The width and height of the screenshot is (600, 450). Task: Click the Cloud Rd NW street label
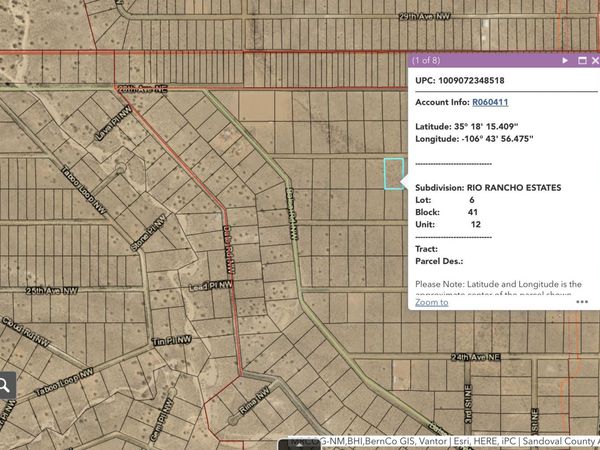(26, 331)
